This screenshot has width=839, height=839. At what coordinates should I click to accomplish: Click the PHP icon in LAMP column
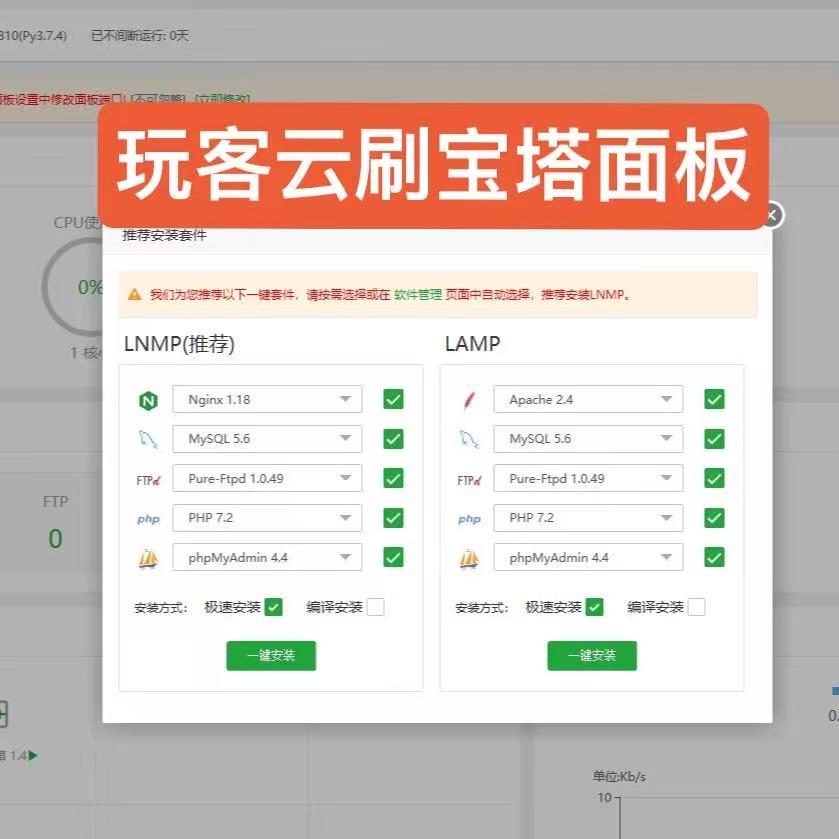click(468, 518)
